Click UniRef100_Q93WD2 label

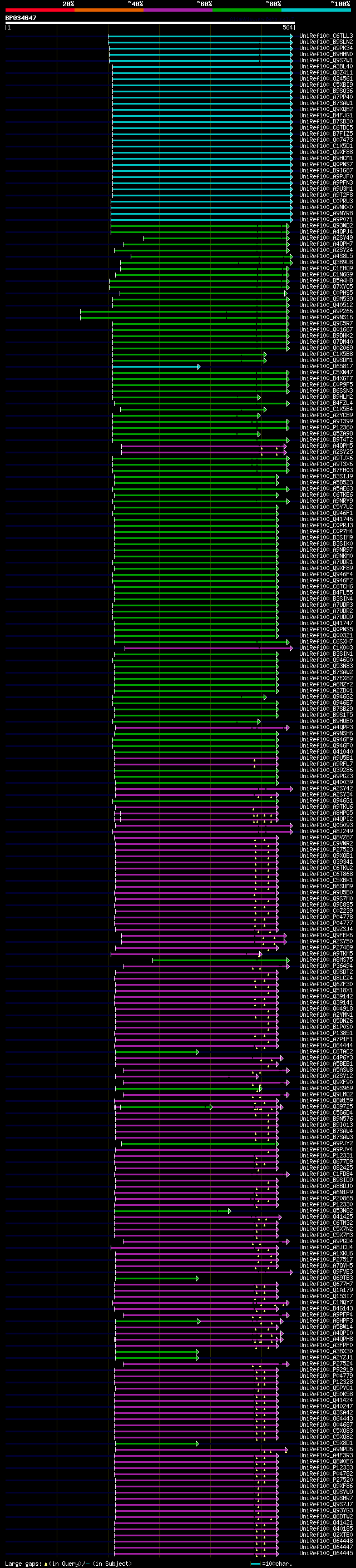click(326, 225)
